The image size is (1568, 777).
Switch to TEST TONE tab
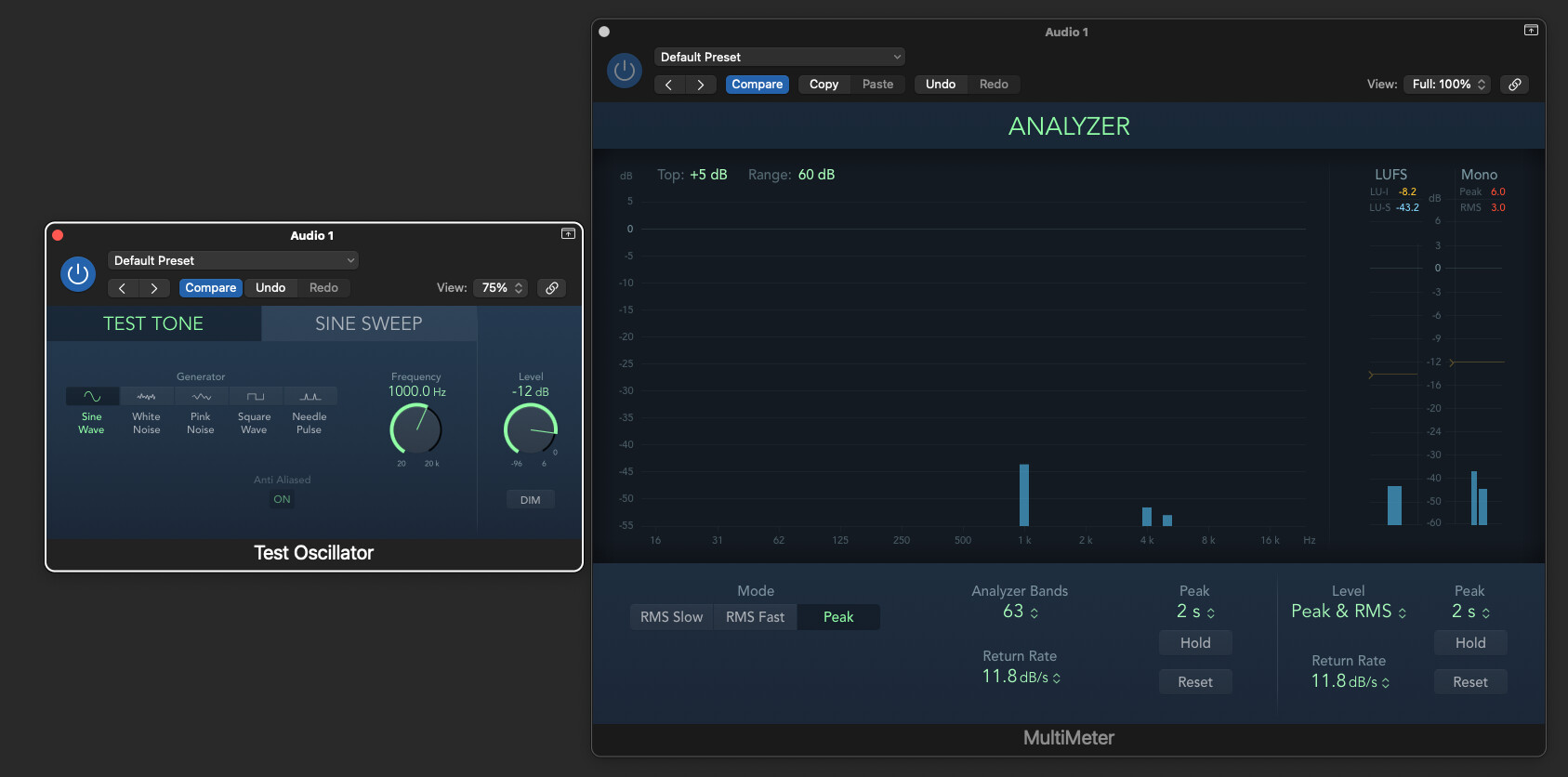(153, 323)
